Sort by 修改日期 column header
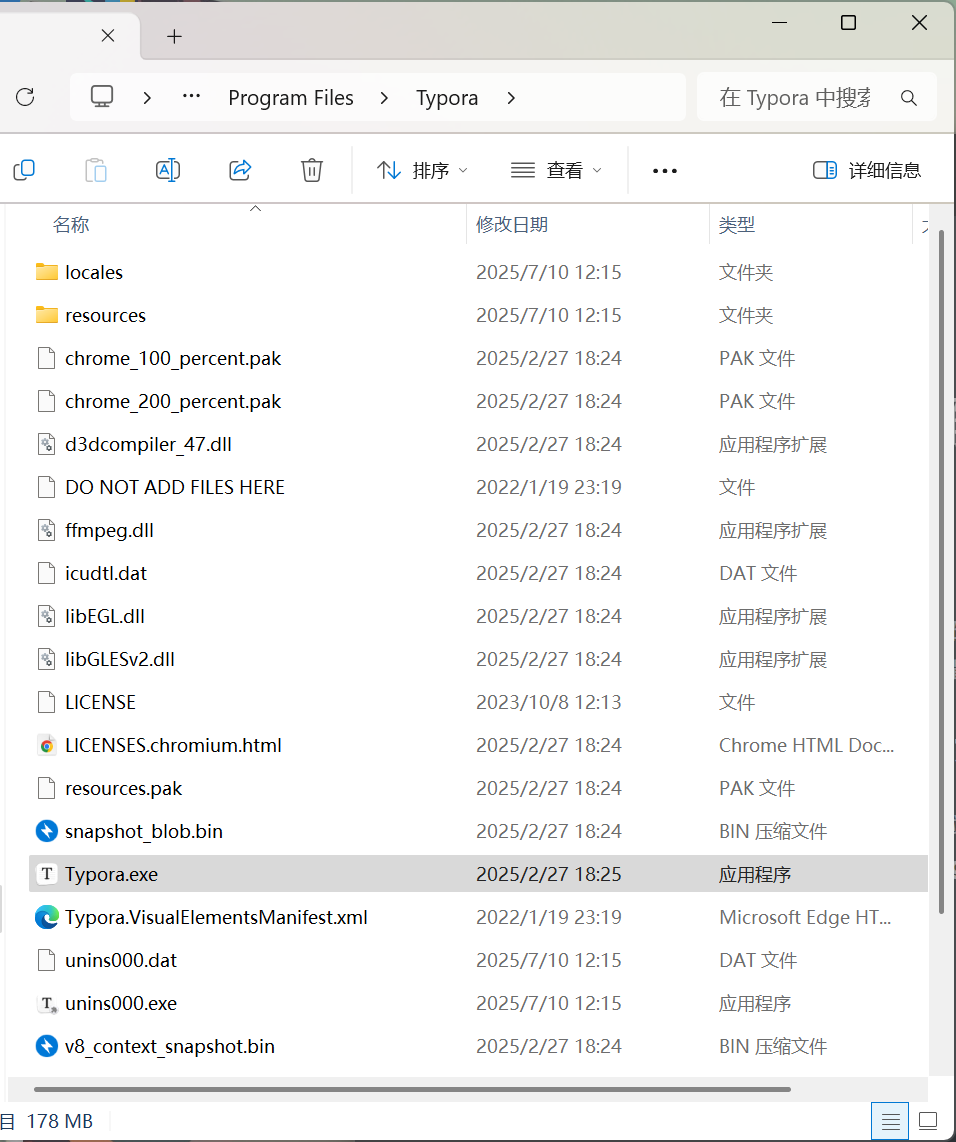956x1142 pixels. (x=512, y=225)
